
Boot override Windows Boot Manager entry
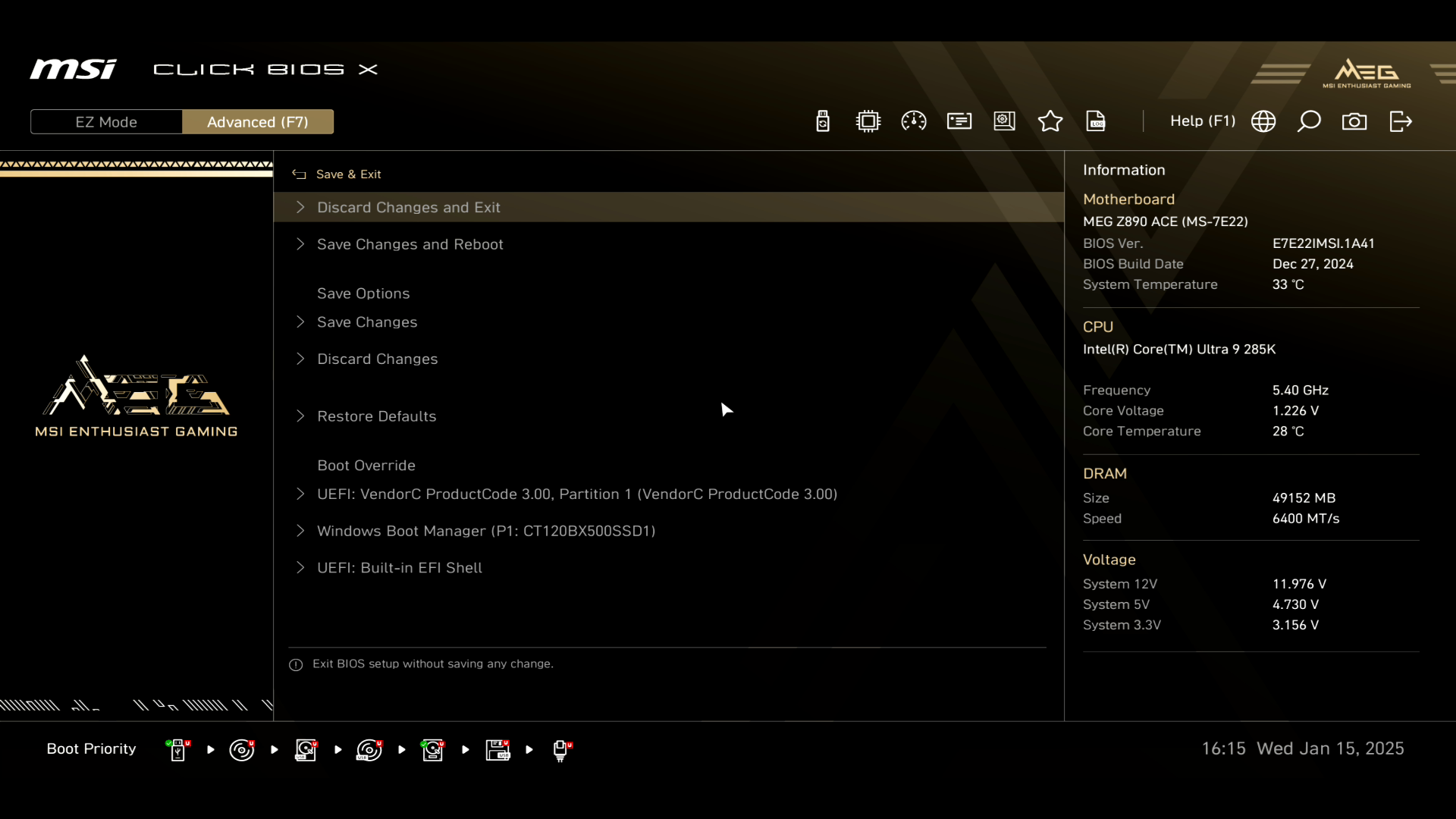pyautogui.click(x=485, y=531)
